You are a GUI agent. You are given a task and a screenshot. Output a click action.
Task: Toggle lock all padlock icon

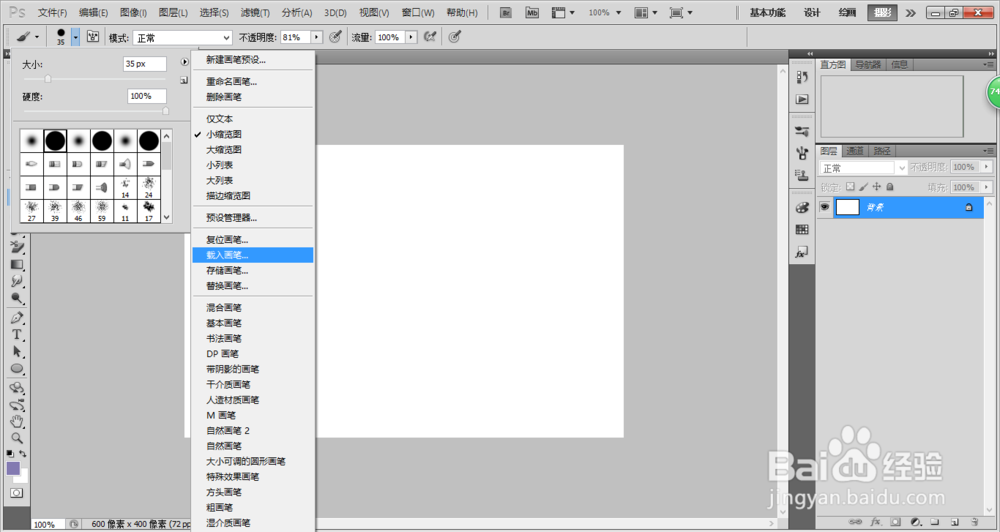coord(890,187)
